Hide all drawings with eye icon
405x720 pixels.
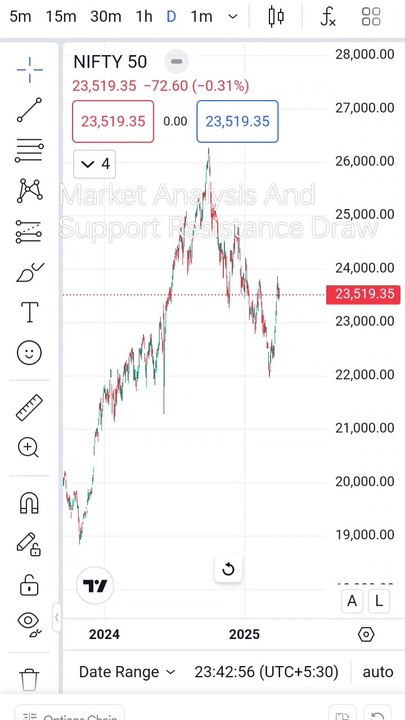tap(29, 624)
